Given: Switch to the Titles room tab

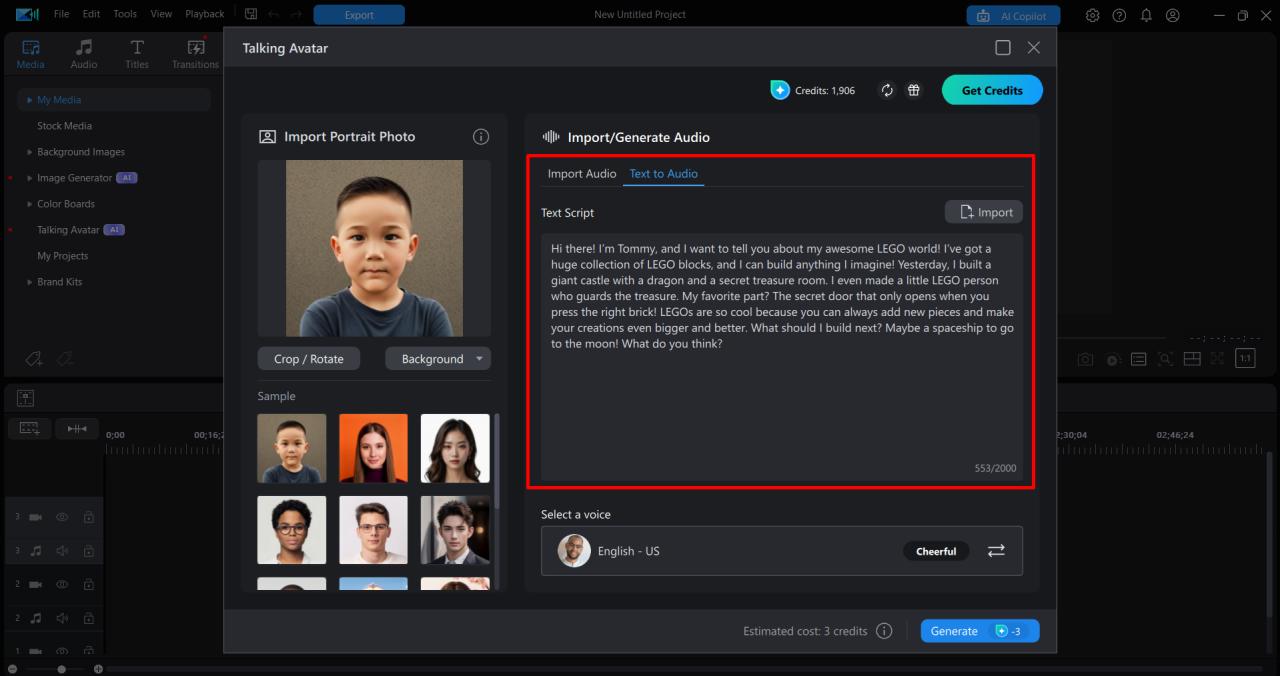Looking at the screenshot, I should pyautogui.click(x=137, y=54).
